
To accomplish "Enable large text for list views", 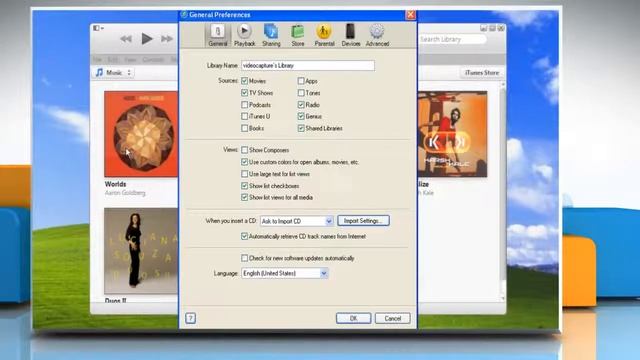I will coord(244,174).
